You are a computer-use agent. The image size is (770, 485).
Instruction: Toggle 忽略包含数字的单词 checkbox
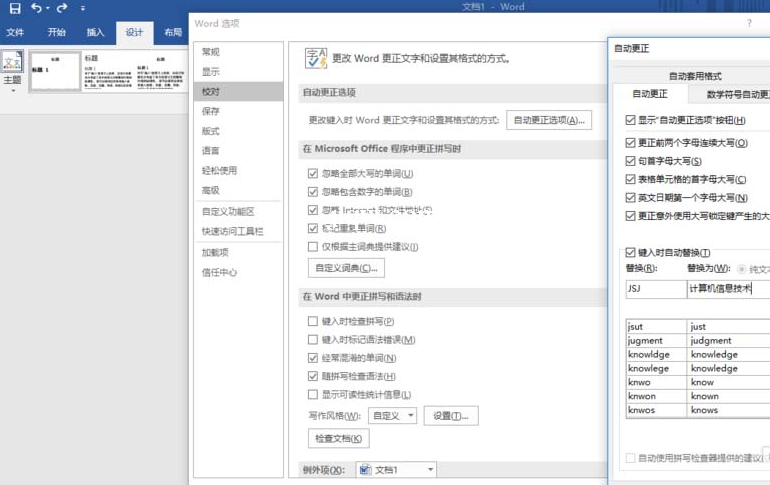click(313, 191)
